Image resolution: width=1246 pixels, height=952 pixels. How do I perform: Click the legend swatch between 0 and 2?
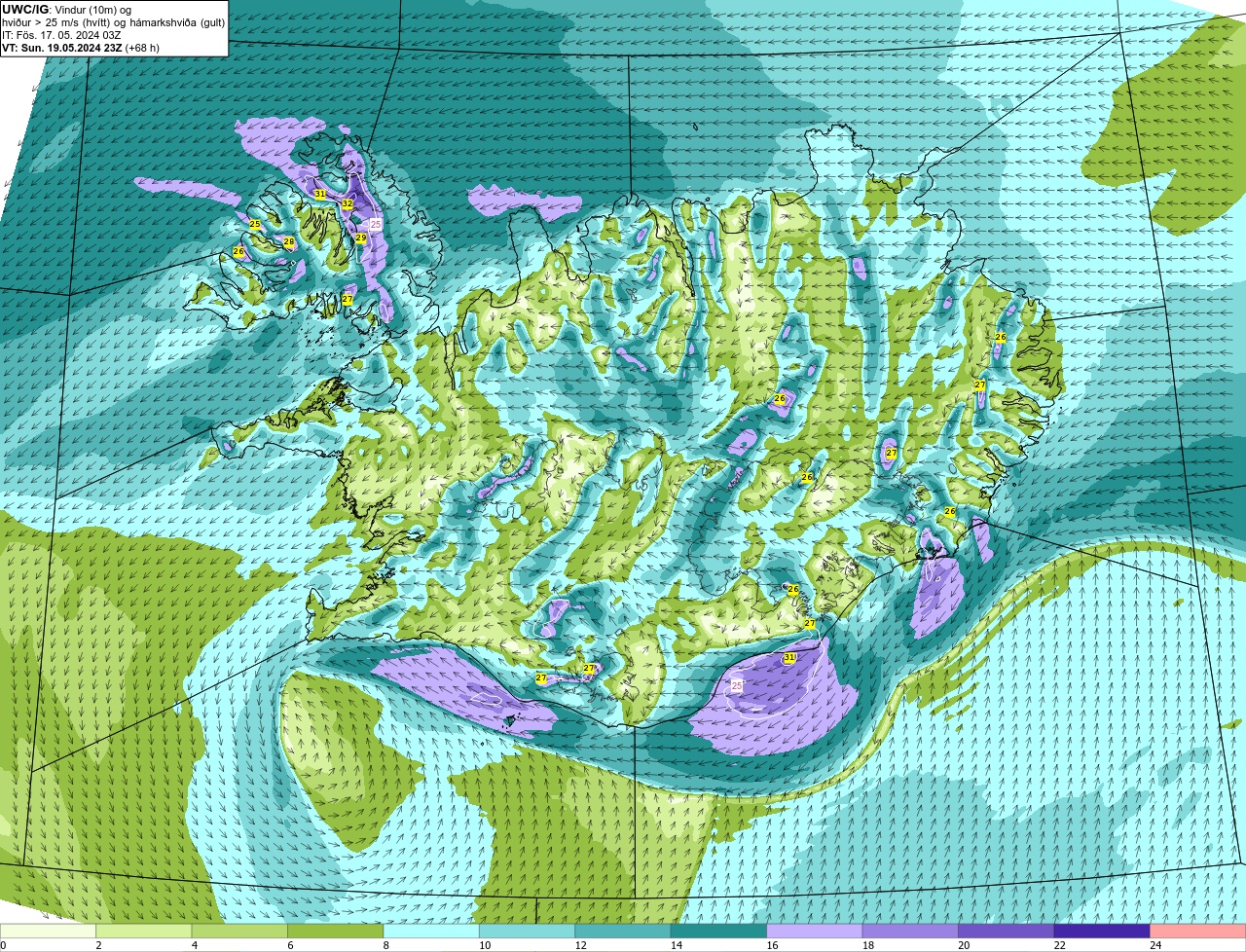pos(49,932)
